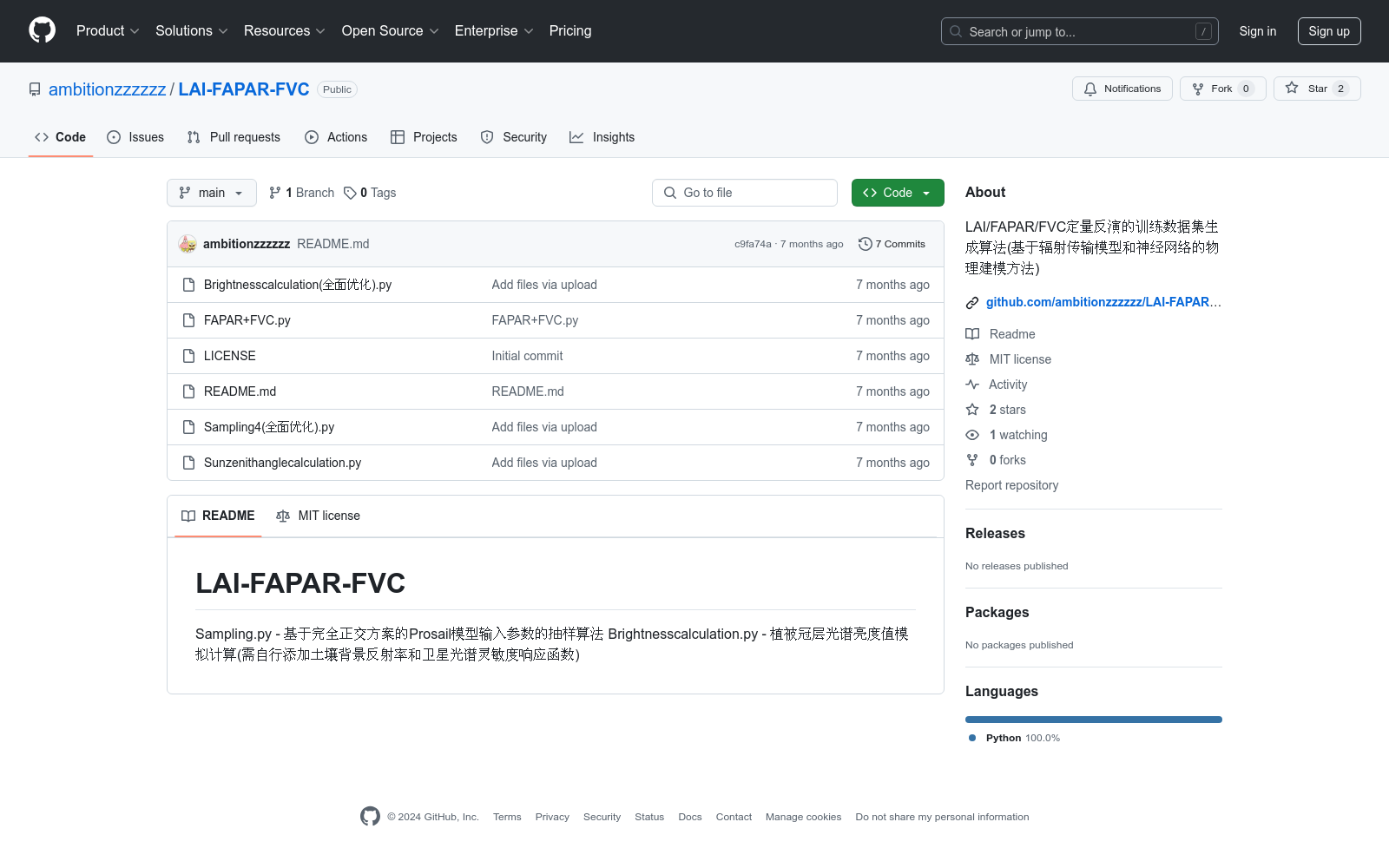Image resolution: width=1389 pixels, height=868 pixels.
Task: Click the history clock icon near 7 Commits
Action: point(865,244)
